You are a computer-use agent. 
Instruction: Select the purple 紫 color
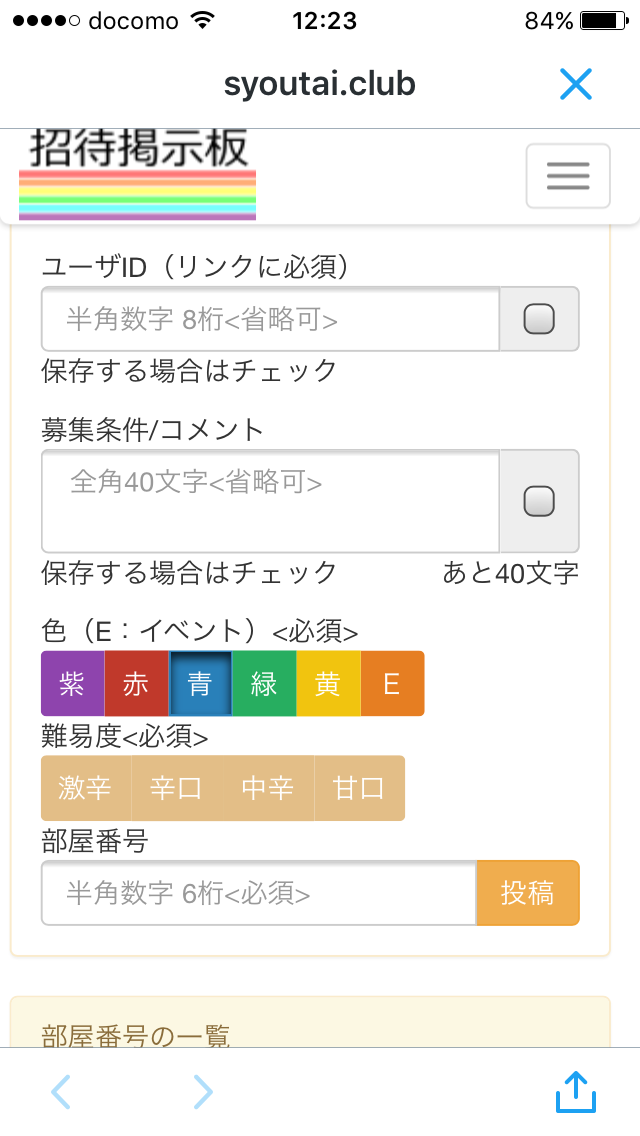pyautogui.click(x=72, y=684)
